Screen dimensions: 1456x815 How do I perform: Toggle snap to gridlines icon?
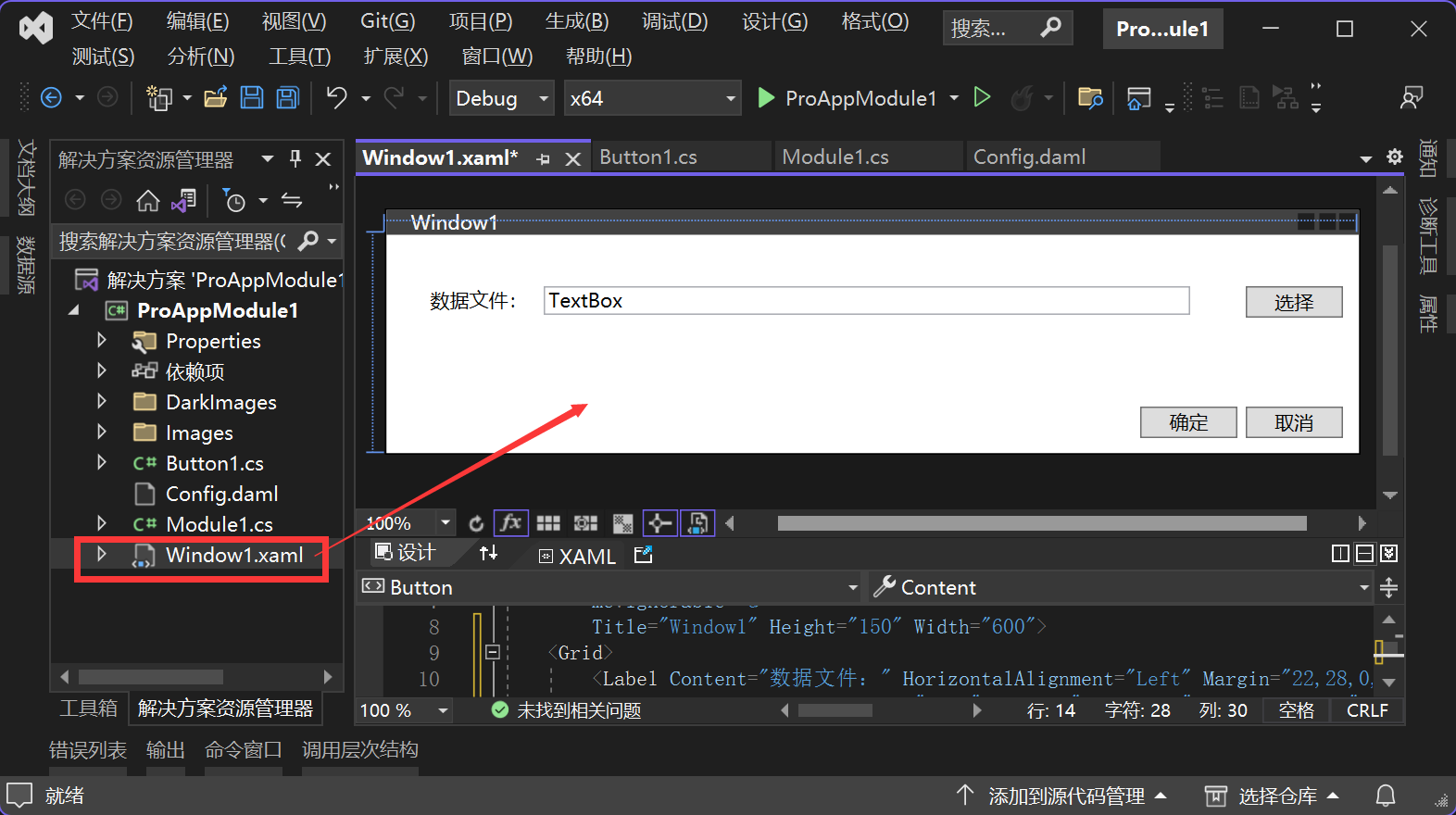585,523
